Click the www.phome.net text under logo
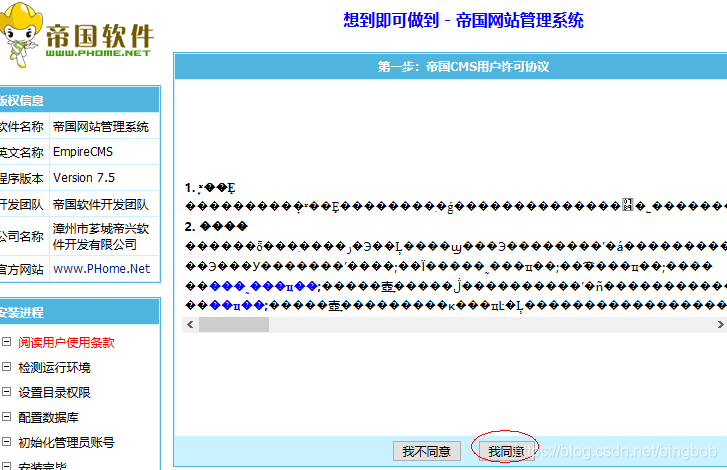This screenshot has height=470, width=727. 98,53
